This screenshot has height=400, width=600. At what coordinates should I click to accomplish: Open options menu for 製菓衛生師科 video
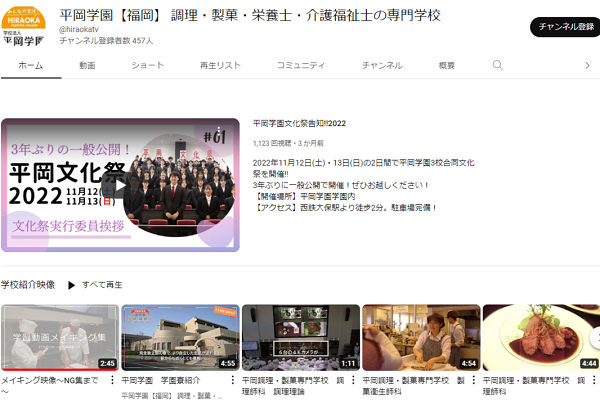pyautogui.click(x=474, y=380)
